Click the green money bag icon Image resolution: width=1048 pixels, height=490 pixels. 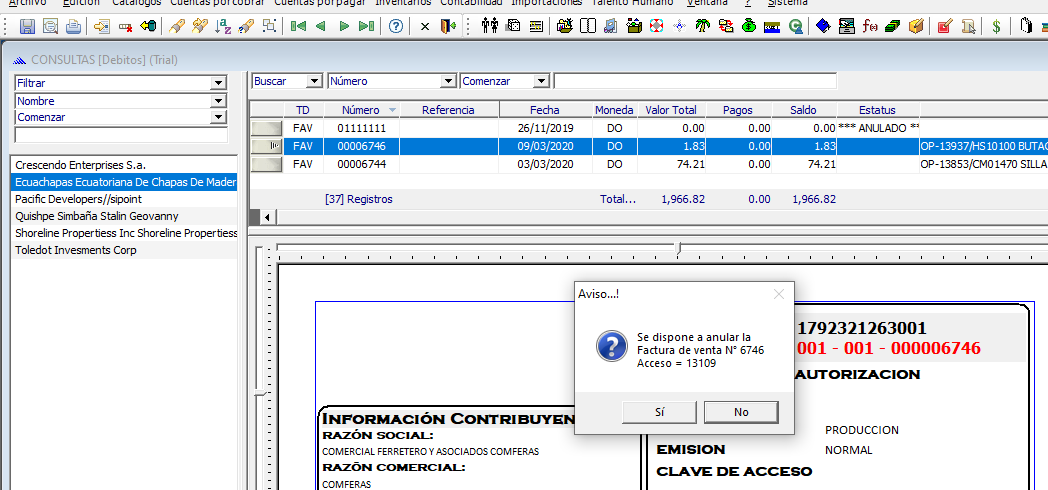pos(749,26)
